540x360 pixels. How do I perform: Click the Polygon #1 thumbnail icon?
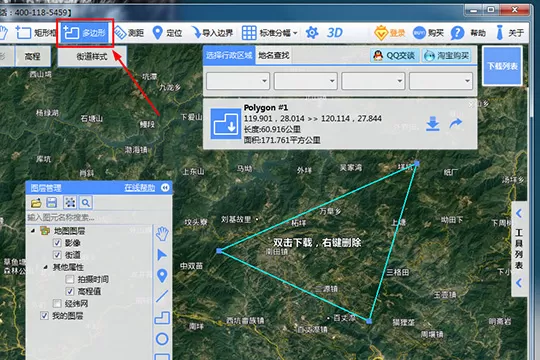tap(226, 124)
